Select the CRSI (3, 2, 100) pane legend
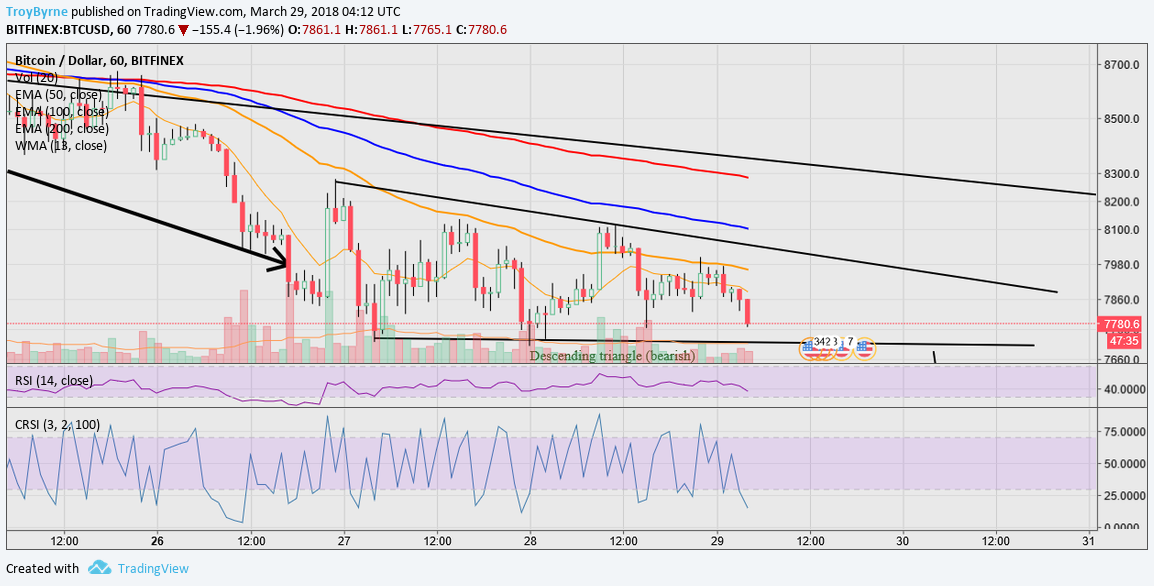This screenshot has height=586, width=1154. point(57,425)
